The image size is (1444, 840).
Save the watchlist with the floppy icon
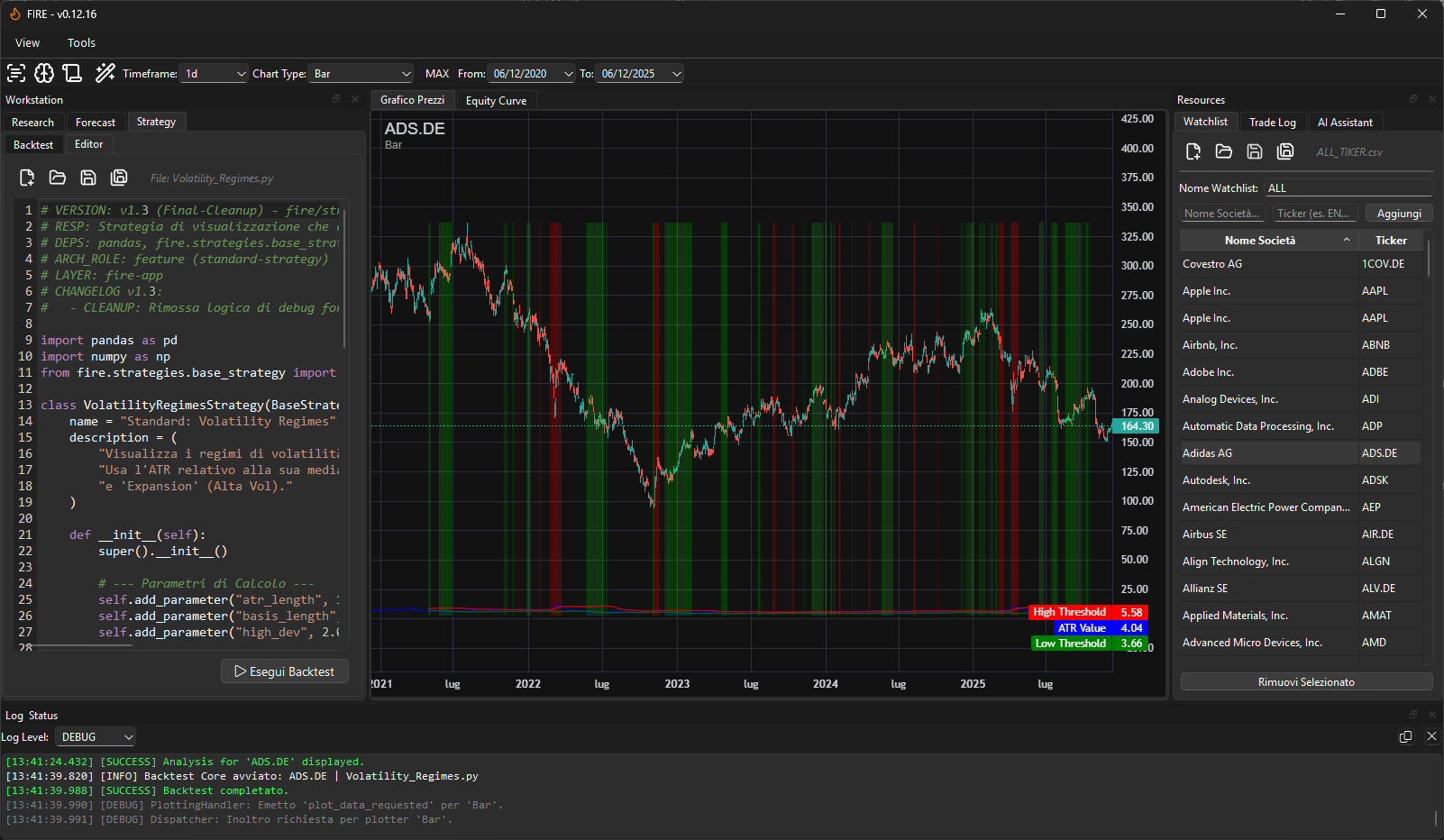point(1254,151)
